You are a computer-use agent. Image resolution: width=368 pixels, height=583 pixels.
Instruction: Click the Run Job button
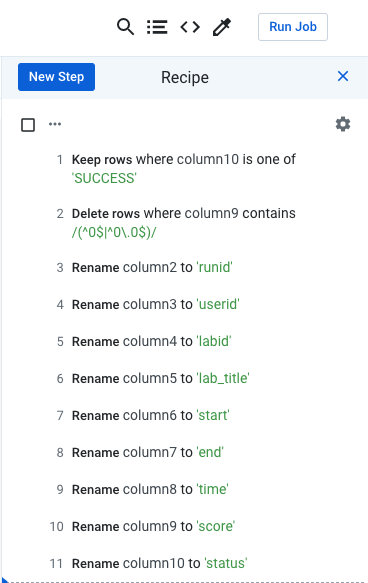click(x=293, y=27)
